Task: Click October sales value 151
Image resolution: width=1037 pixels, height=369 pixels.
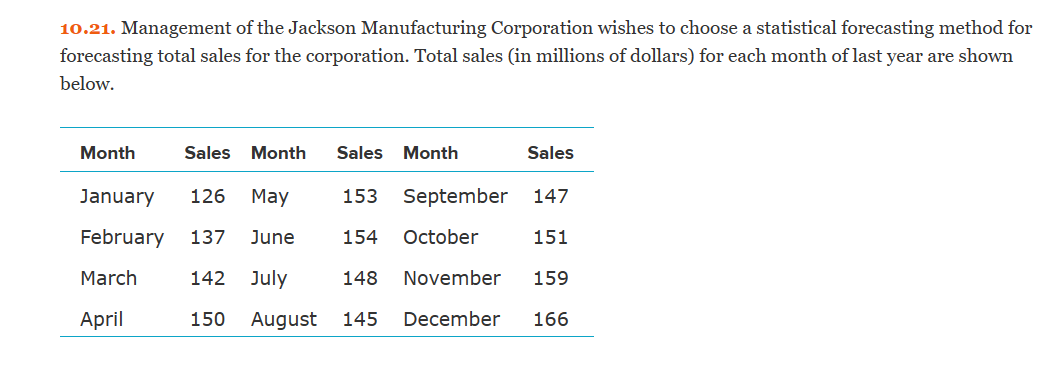Action: coord(551,237)
